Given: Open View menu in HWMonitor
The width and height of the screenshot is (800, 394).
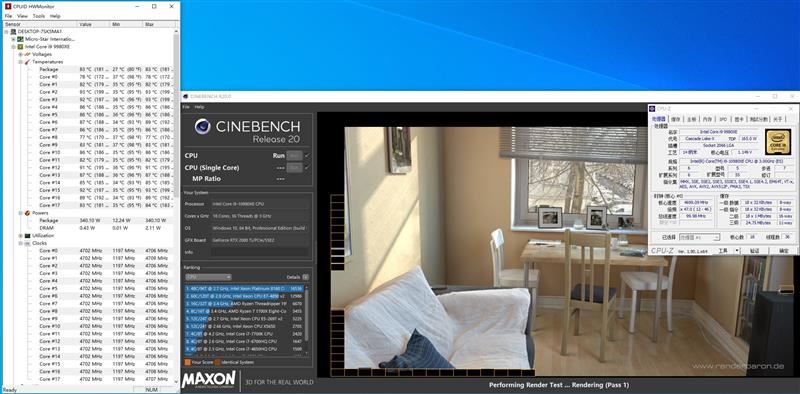Looking at the screenshot, I should point(22,16).
